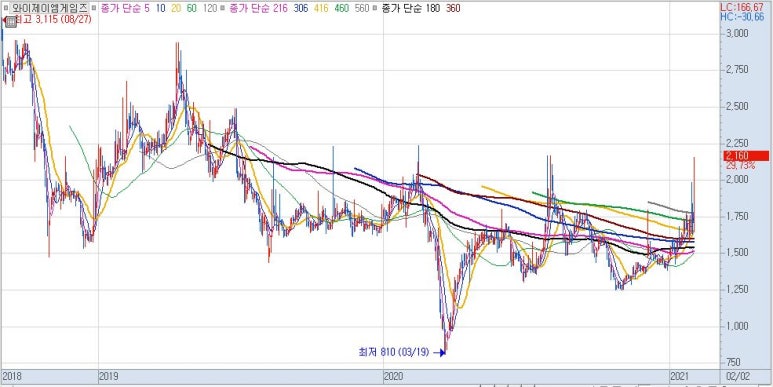
Task: Open the 종가 단순 180 indicator group label
Action: (412, 8)
